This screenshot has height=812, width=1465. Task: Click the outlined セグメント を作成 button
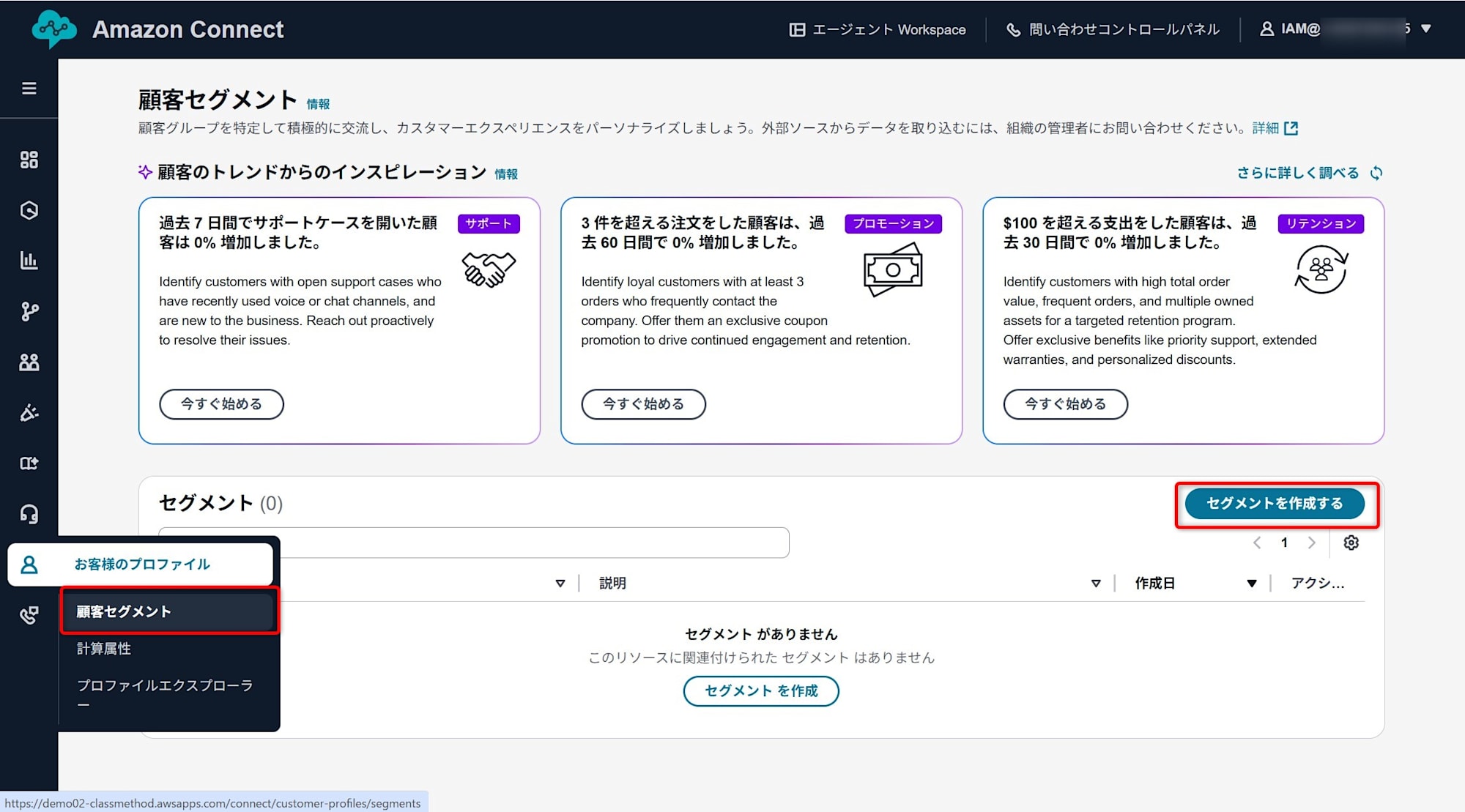tap(761, 691)
